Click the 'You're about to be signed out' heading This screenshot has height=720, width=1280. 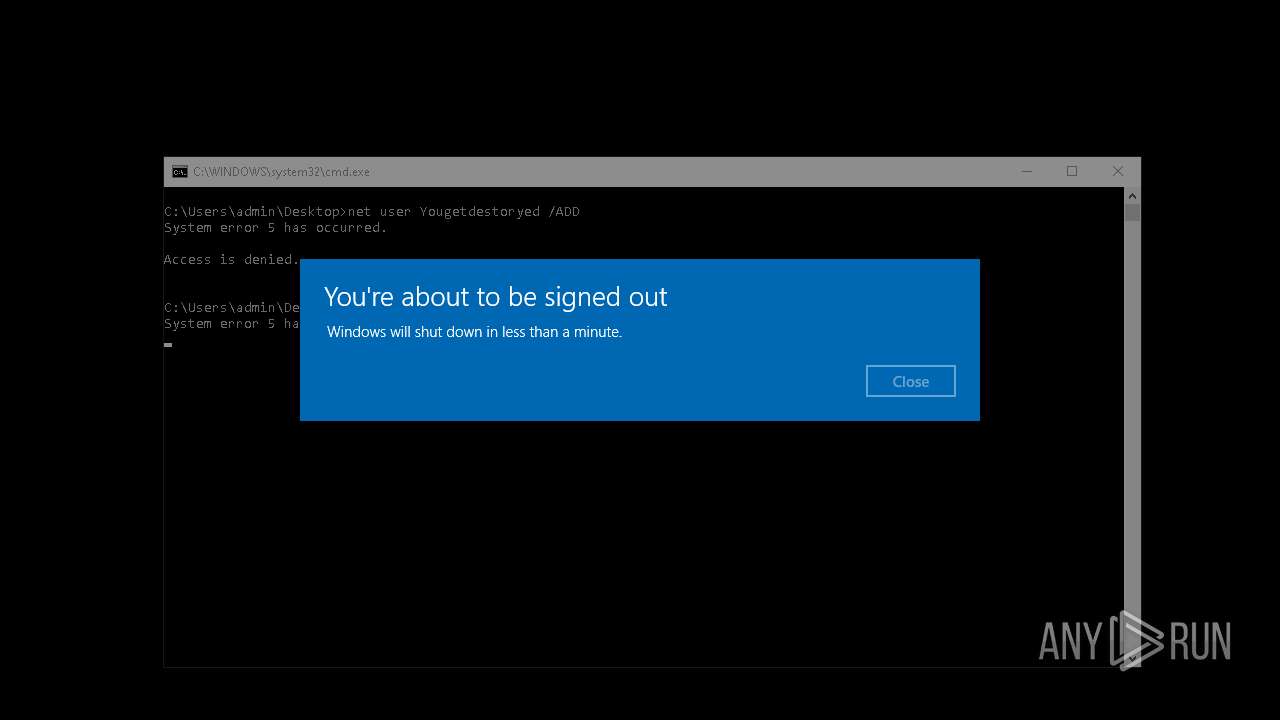coord(495,297)
